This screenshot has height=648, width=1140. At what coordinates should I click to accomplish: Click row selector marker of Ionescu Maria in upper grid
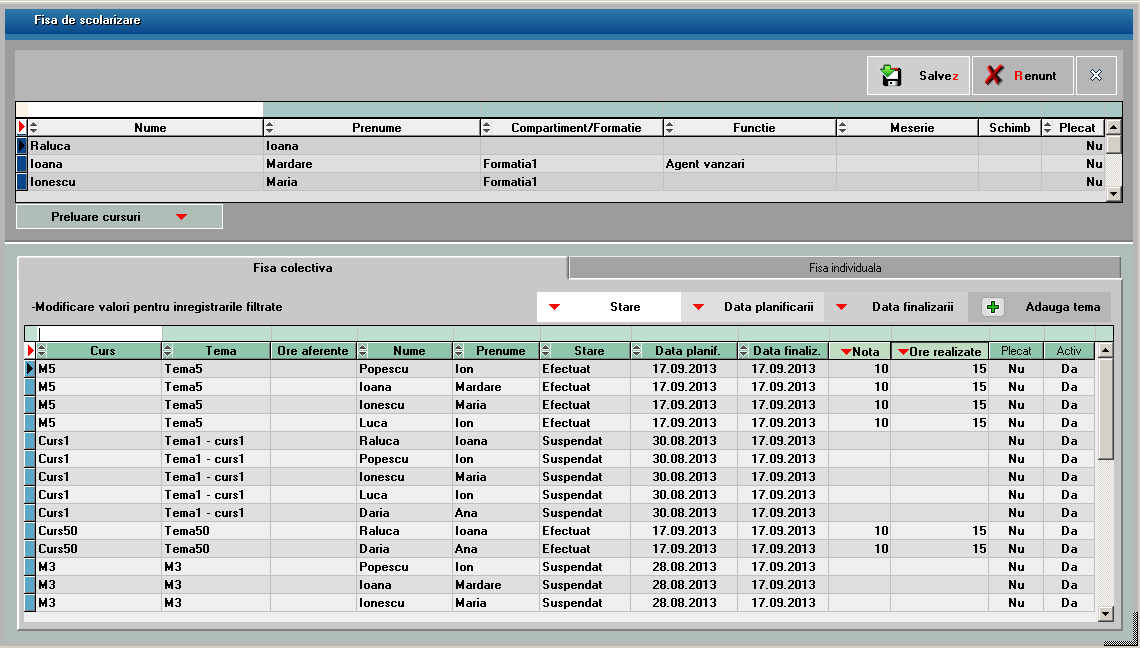(22, 182)
